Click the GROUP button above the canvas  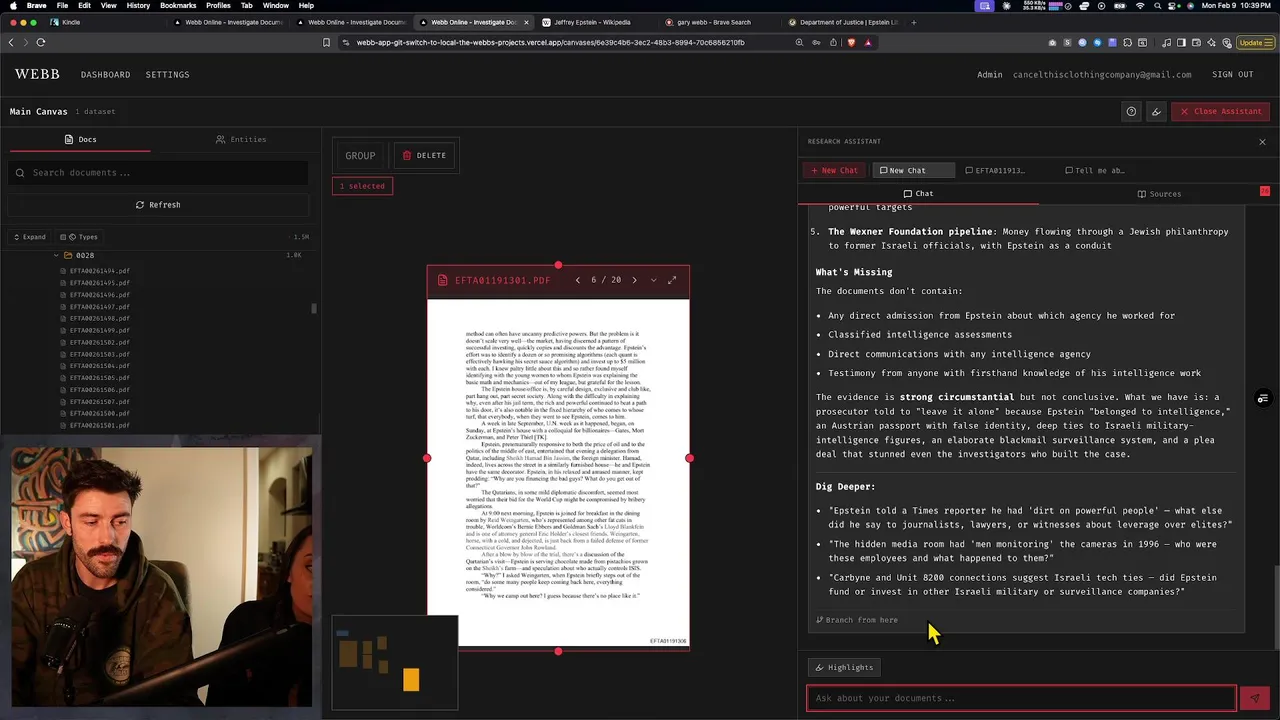tap(360, 156)
